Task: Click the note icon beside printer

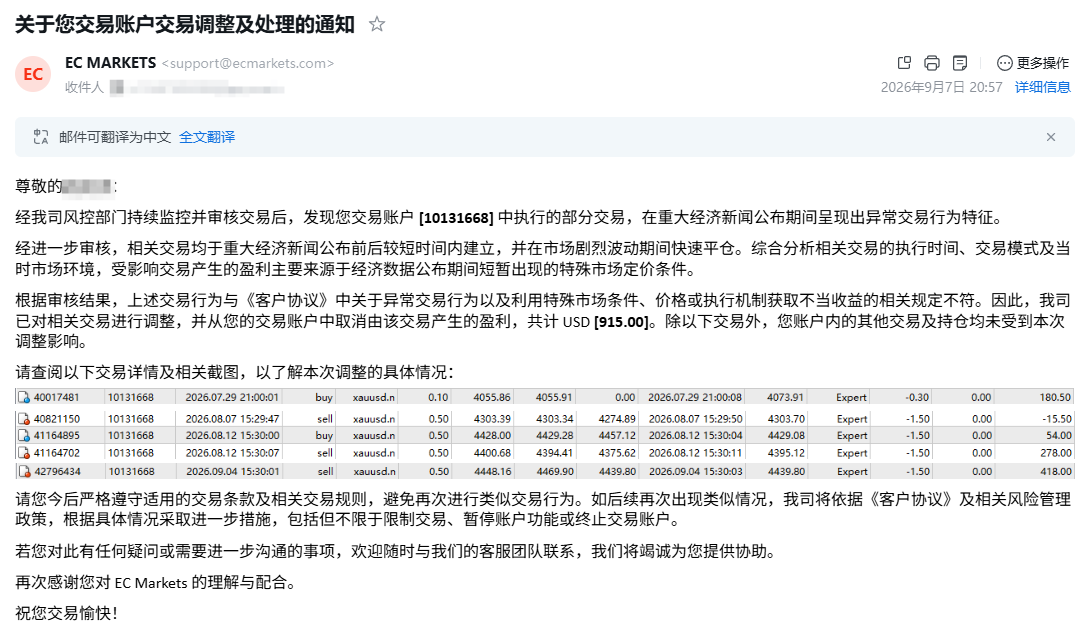Action: pyautogui.click(x=960, y=63)
